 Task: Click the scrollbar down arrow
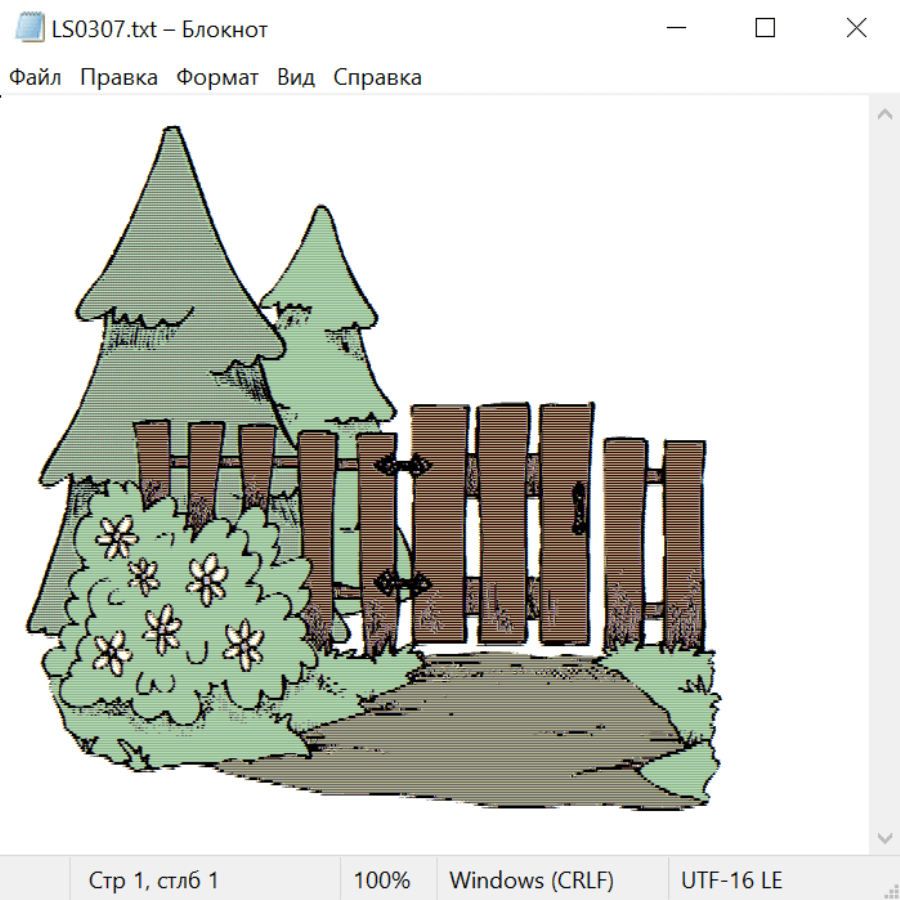click(884, 837)
